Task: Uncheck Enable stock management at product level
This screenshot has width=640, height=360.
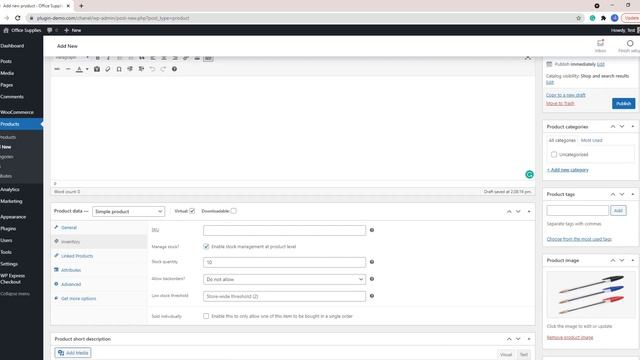Action: 206,247
